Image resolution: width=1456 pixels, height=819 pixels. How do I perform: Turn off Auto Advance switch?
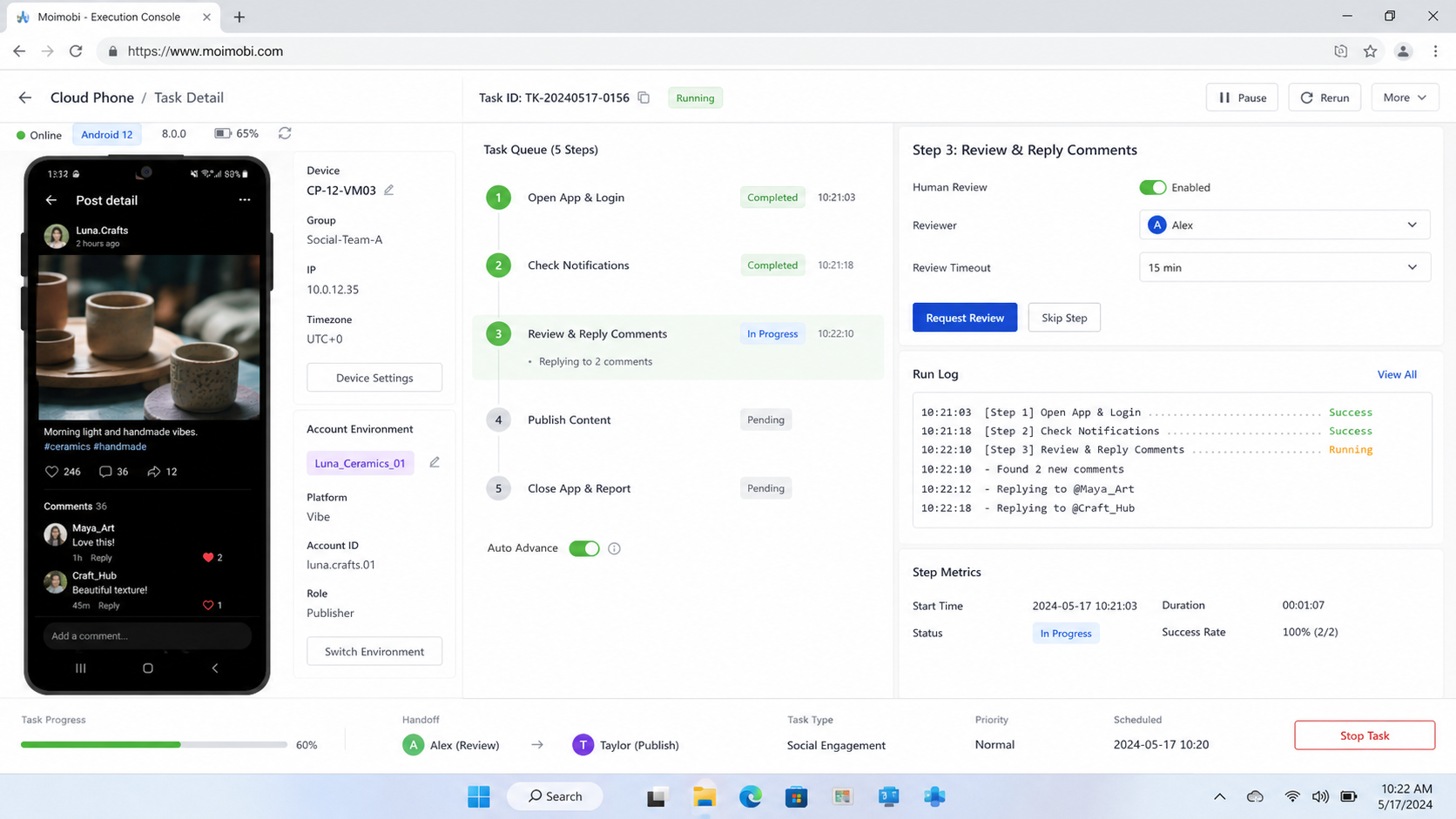click(x=584, y=548)
